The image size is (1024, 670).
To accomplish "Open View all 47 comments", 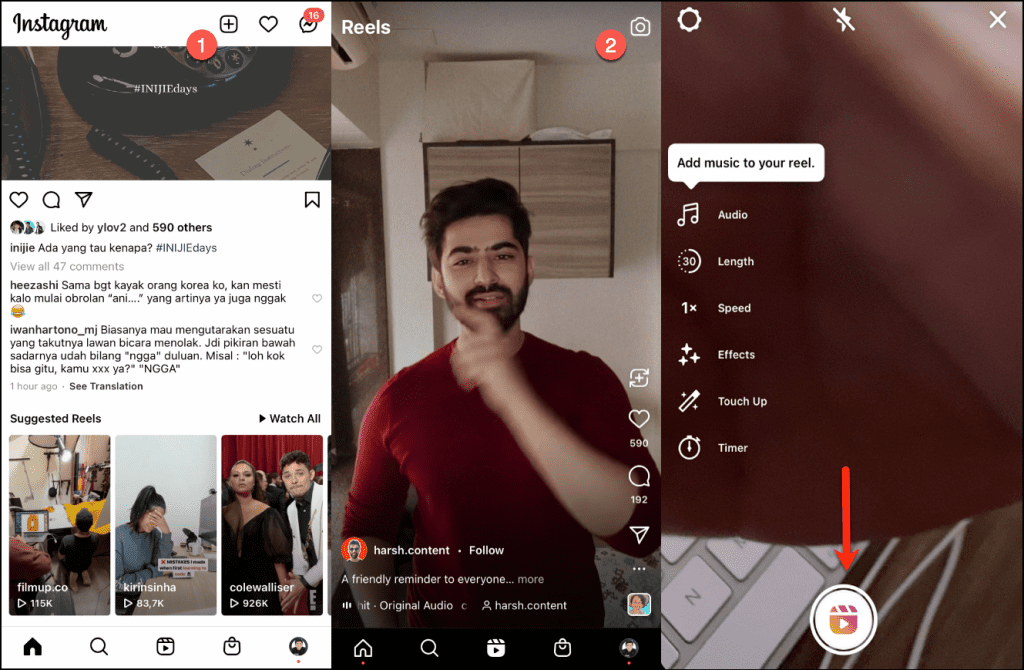I will tap(67, 266).
